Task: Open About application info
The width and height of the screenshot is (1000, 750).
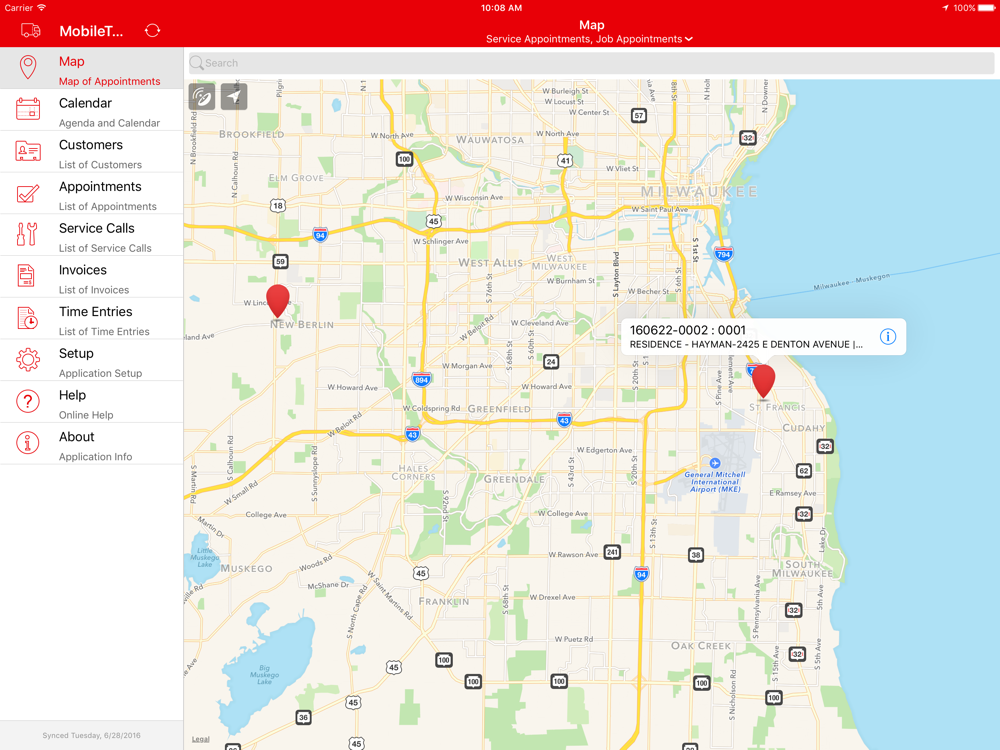Action: (x=92, y=444)
